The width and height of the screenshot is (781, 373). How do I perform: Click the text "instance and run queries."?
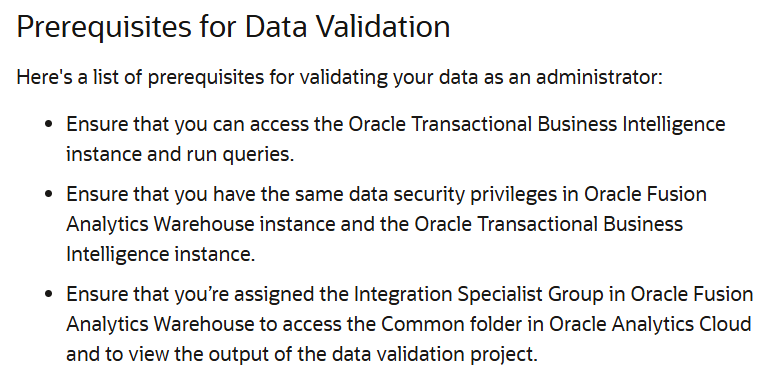click(x=180, y=154)
